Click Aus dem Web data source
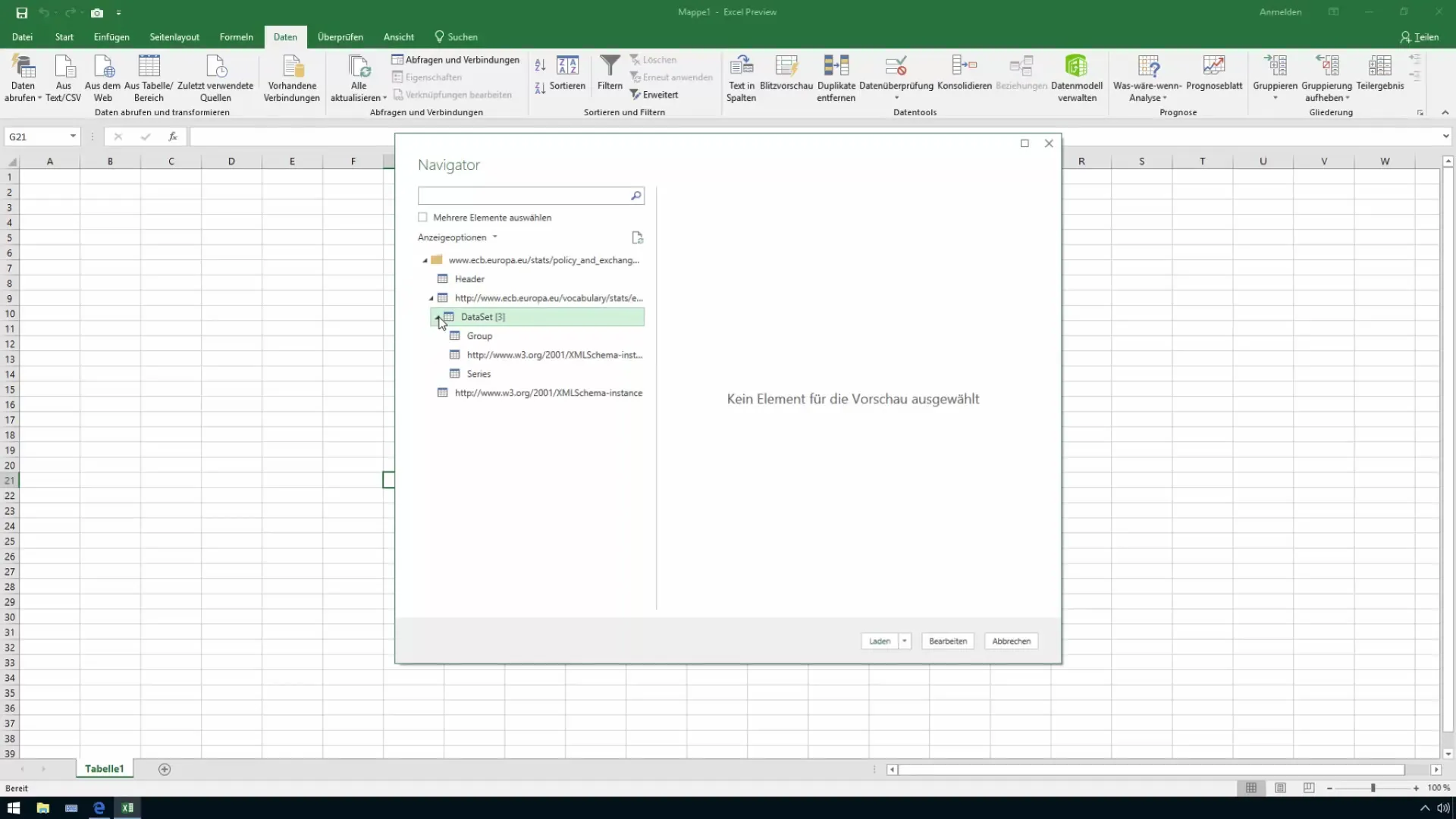 (x=102, y=78)
